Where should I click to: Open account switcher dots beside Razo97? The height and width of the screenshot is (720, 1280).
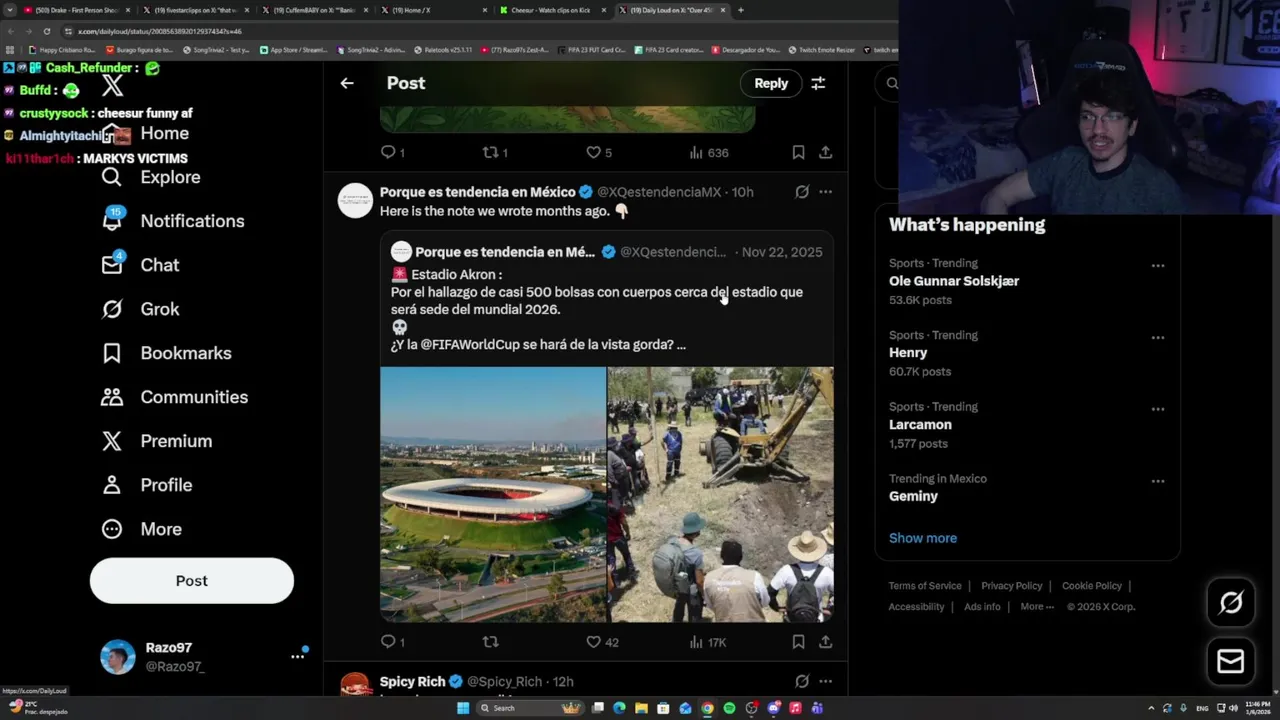[297, 656]
